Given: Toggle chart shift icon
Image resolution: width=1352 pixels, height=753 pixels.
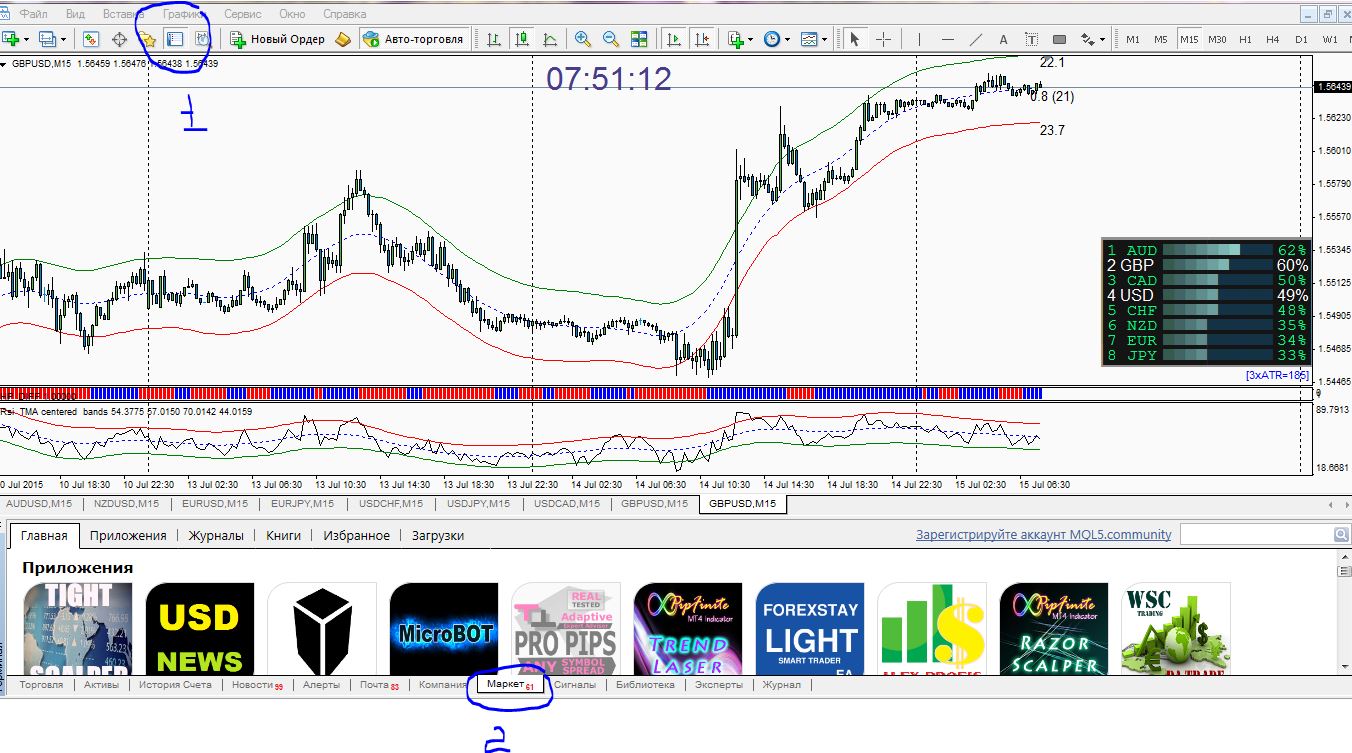Looking at the screenshot, I should (701, 39).
